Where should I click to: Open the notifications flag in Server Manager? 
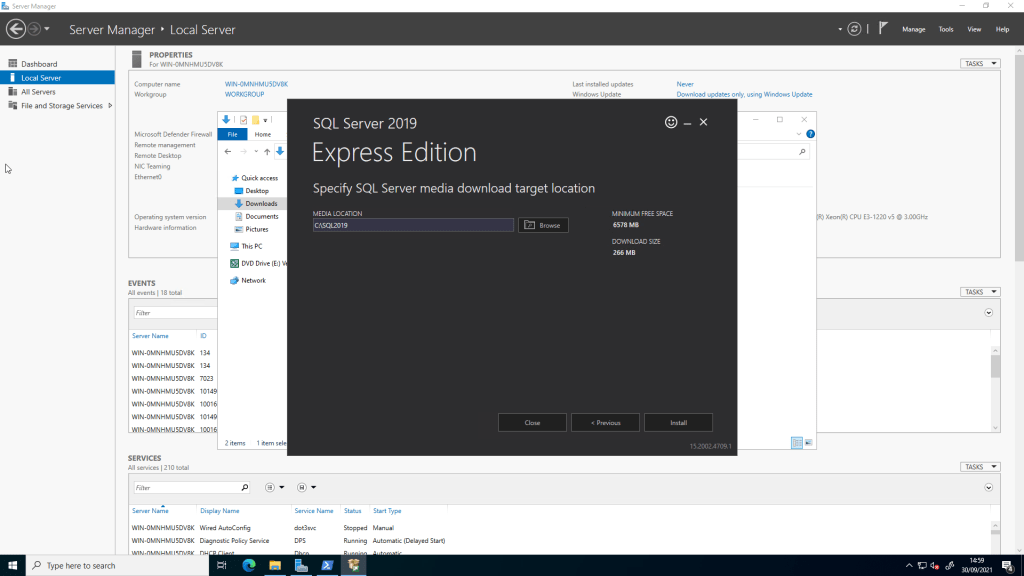[883, 29]
